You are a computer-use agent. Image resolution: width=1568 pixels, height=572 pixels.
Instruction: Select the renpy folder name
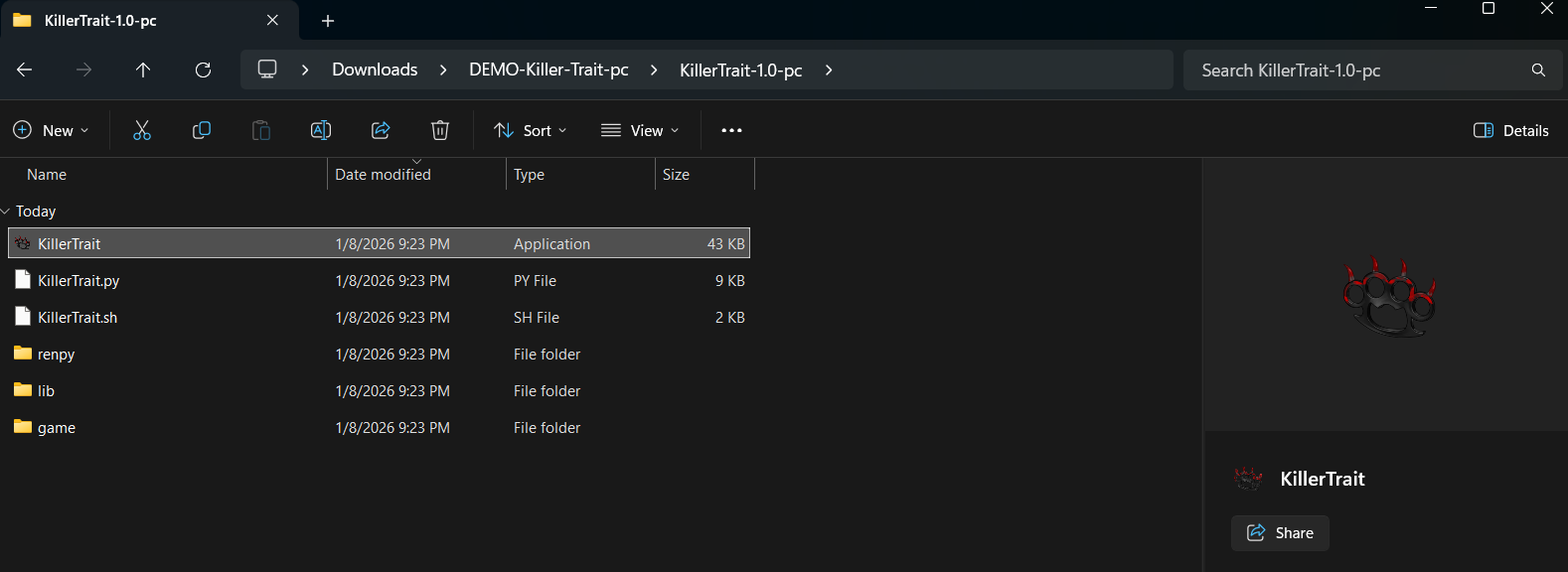(56, 354)
